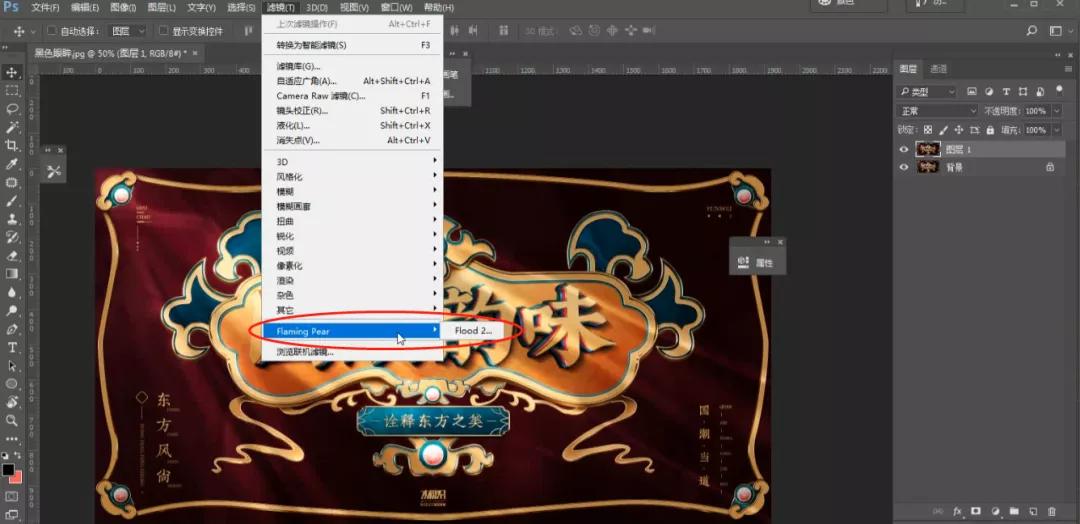
Task: Select the Flaming Pear menu entry
Action: (352, 331)
